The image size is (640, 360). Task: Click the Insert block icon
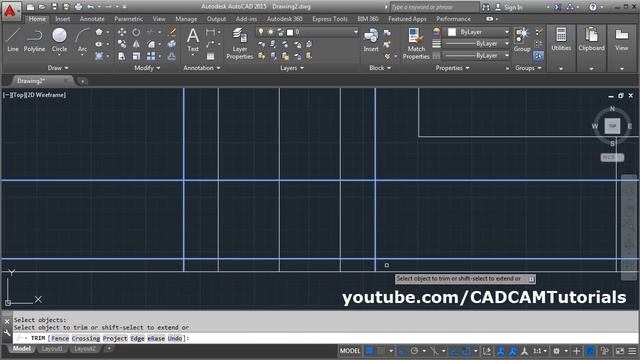(x=371, y=40)
